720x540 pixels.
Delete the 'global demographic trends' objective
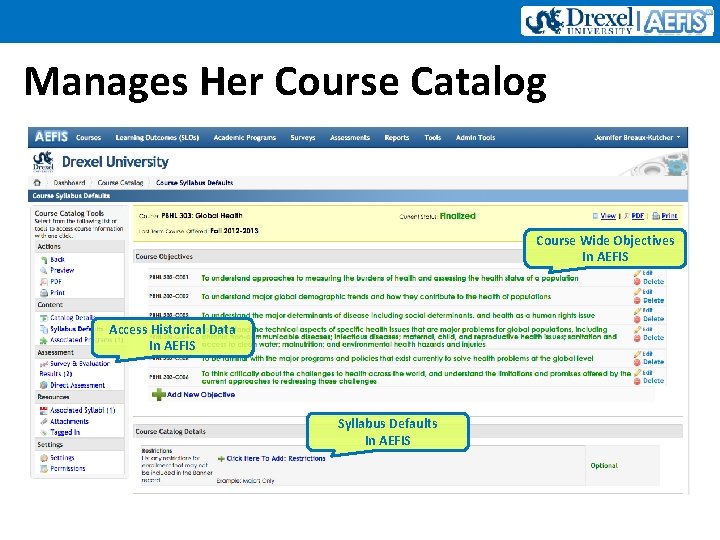point(653,300)
